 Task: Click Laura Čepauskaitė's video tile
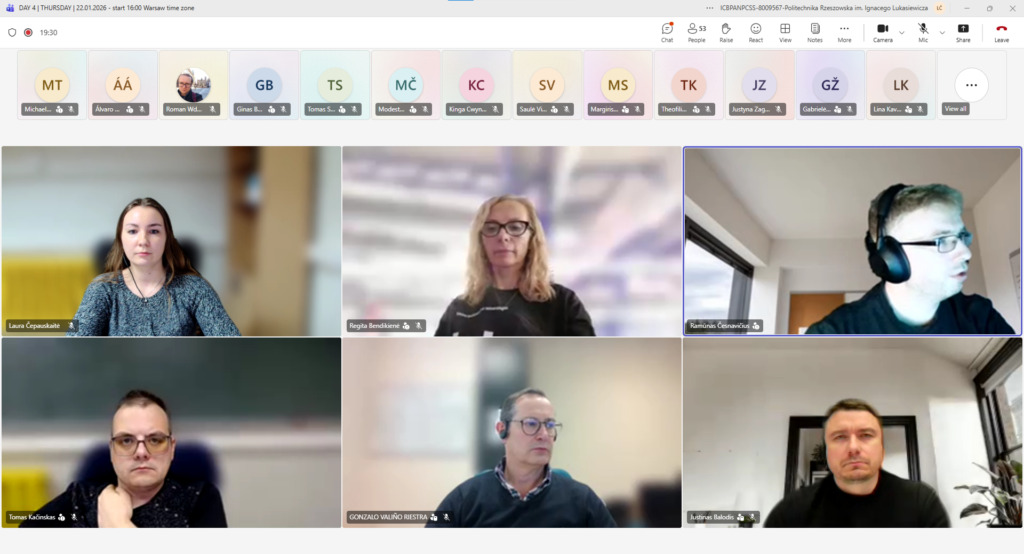click(x=171, y=240)
